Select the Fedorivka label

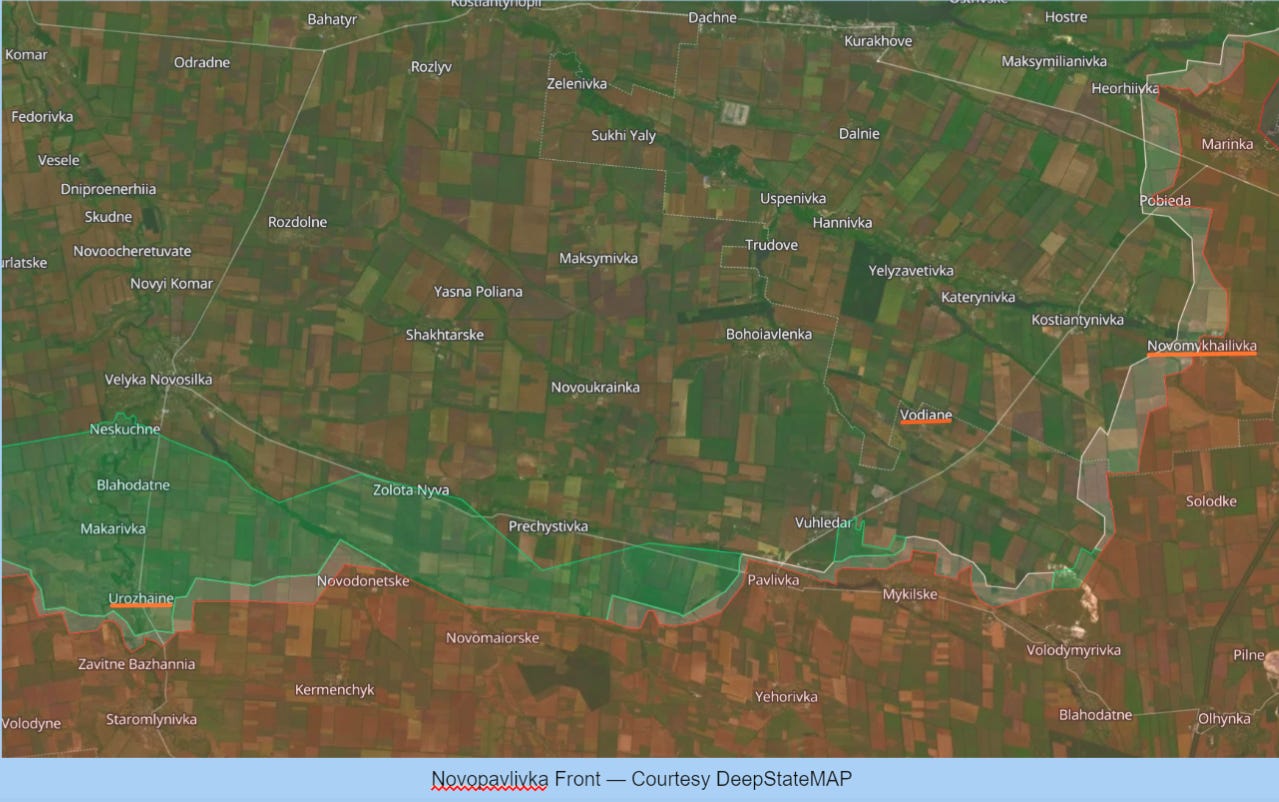click(42, 117)
